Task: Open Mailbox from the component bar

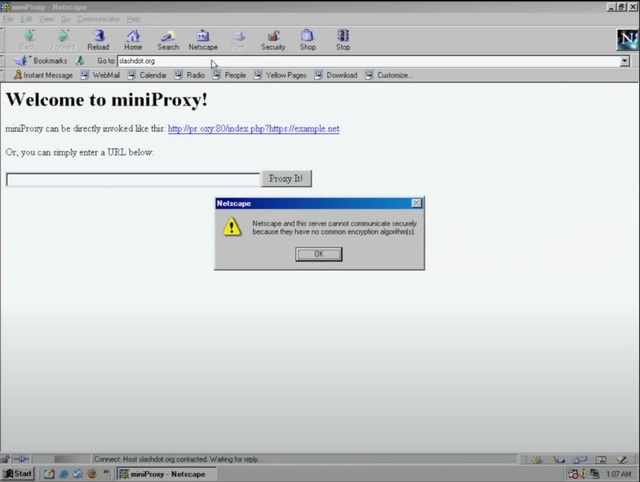Action: coord(558,460)
